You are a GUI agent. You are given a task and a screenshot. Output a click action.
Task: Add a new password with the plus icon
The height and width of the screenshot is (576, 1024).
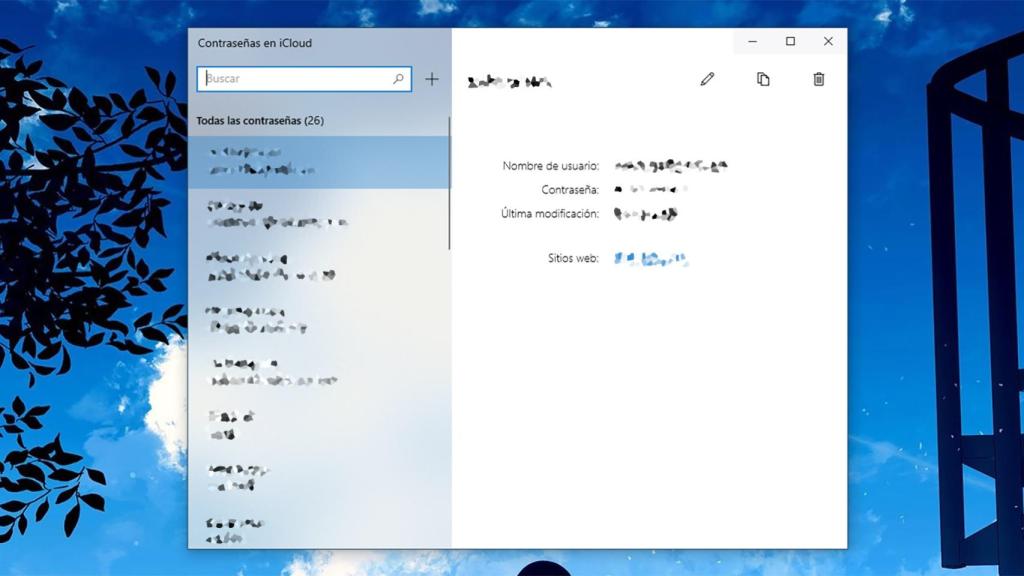(431, 78)
